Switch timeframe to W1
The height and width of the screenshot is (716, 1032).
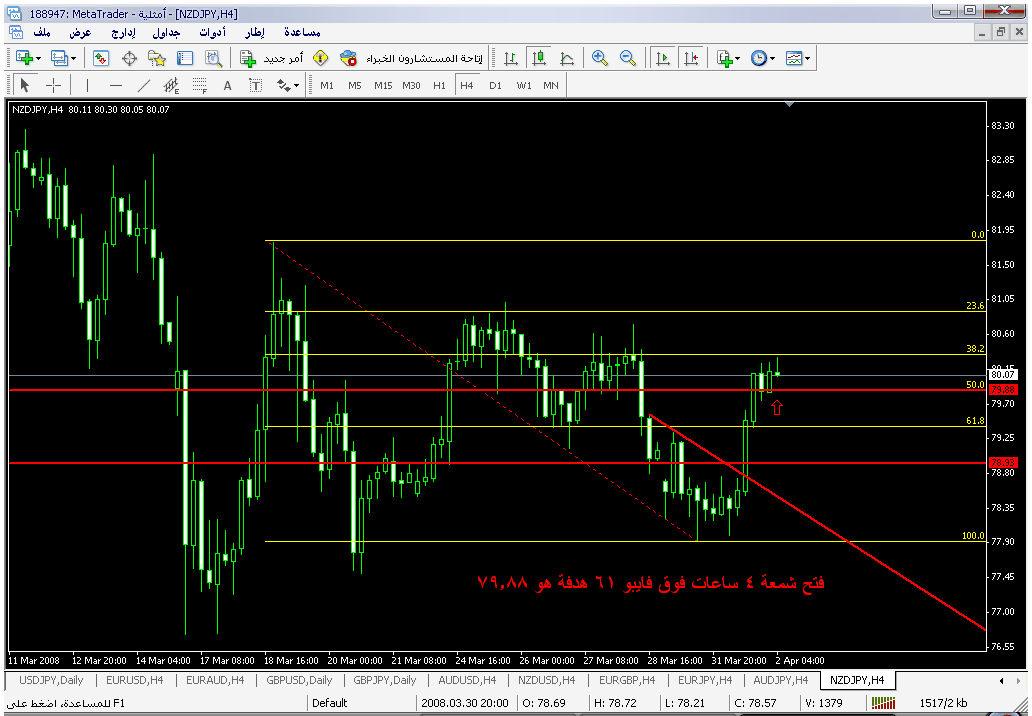pyautogui.click(x=524, y=86)
